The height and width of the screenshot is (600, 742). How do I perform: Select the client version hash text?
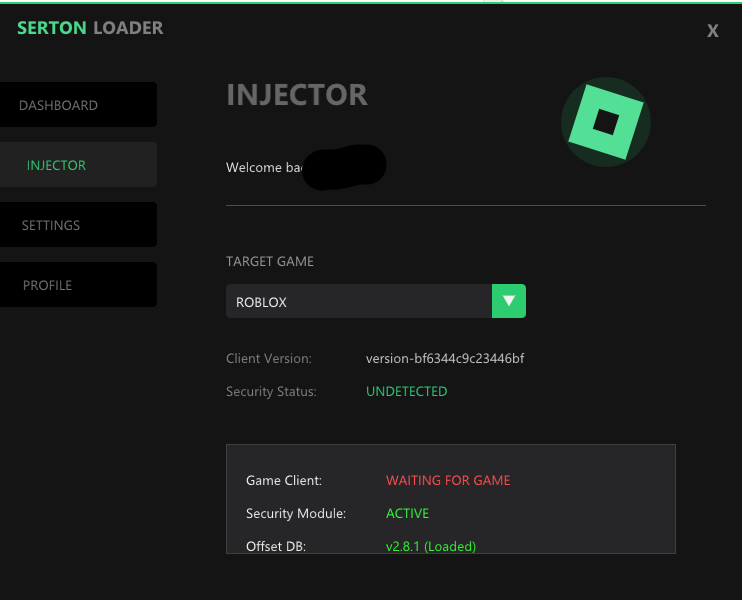click(445, 359)
